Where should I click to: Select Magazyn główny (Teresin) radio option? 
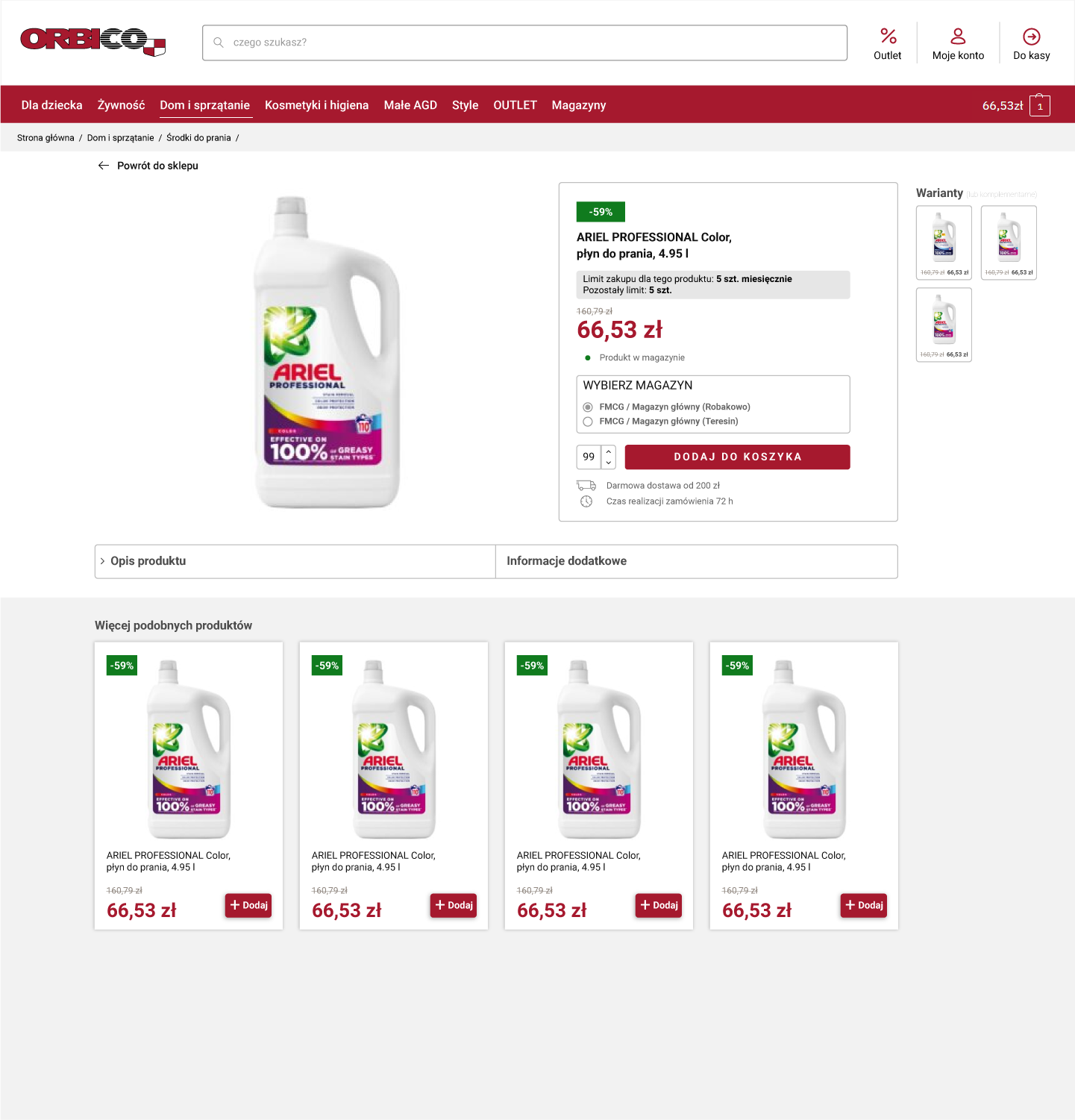(588, 422)
